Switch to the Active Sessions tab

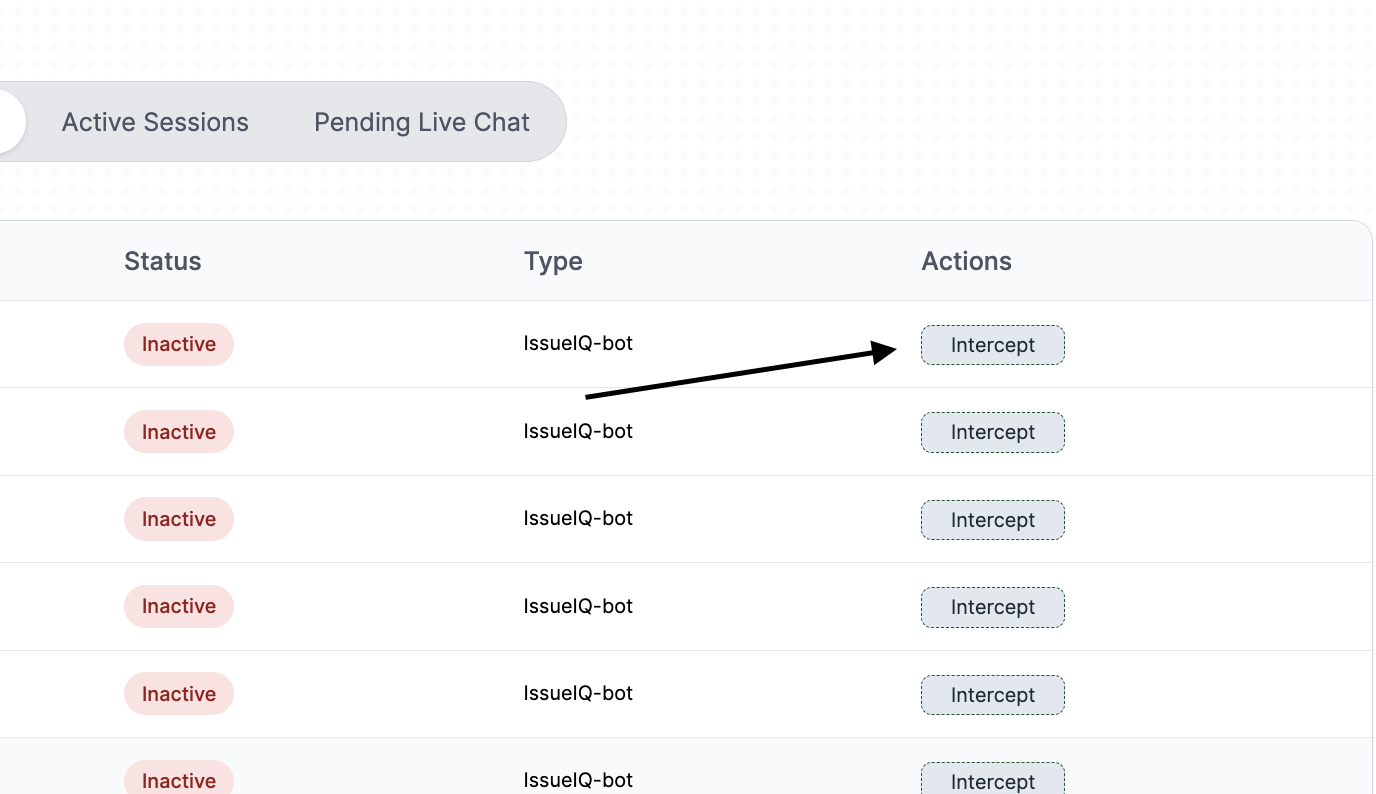click(155, 122)
